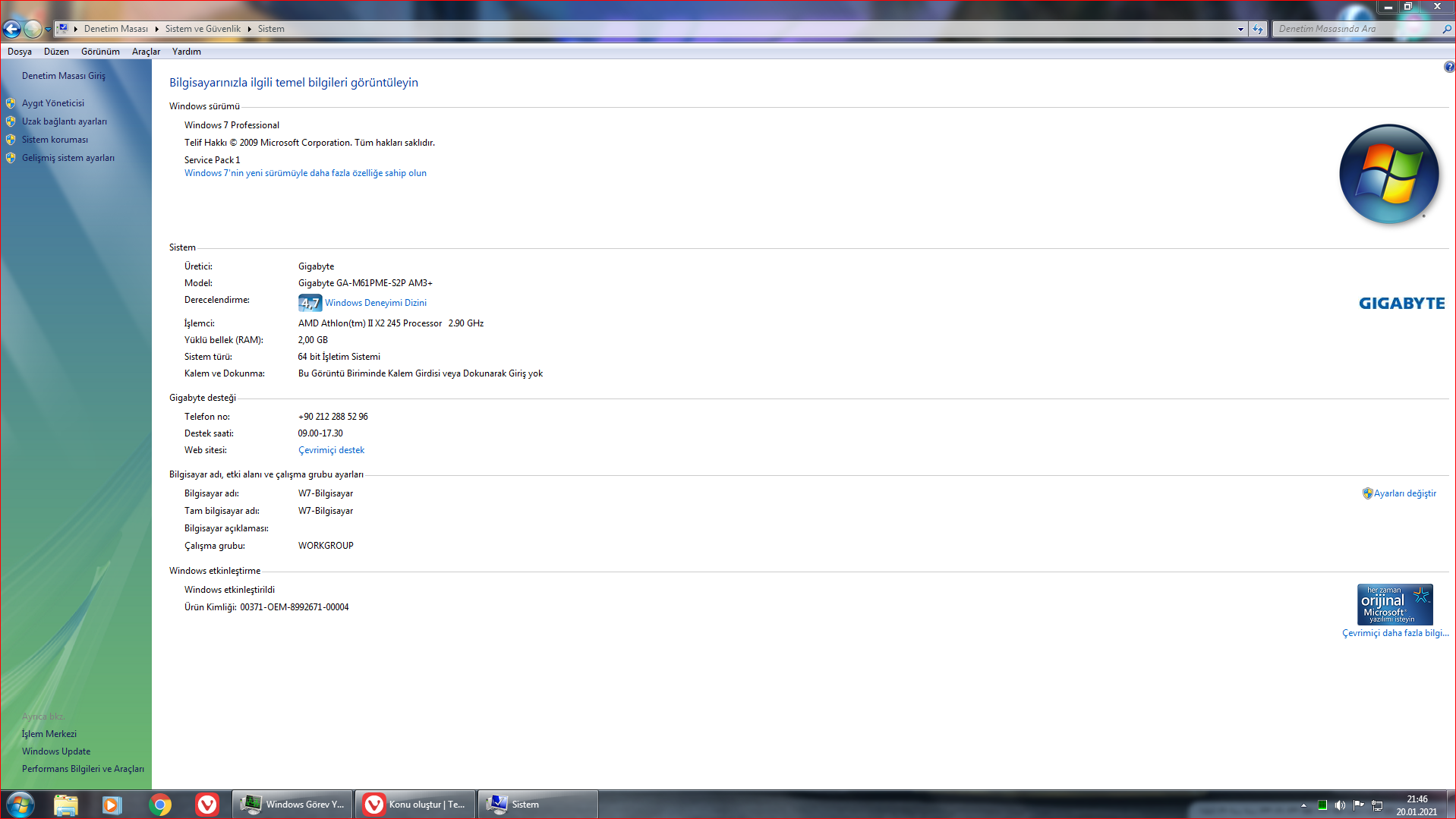The height and width of the screenshot is (819, 1456).
Task: Expand the arrow before Denetim Masası breadcrumb
Action: (76, 29)
